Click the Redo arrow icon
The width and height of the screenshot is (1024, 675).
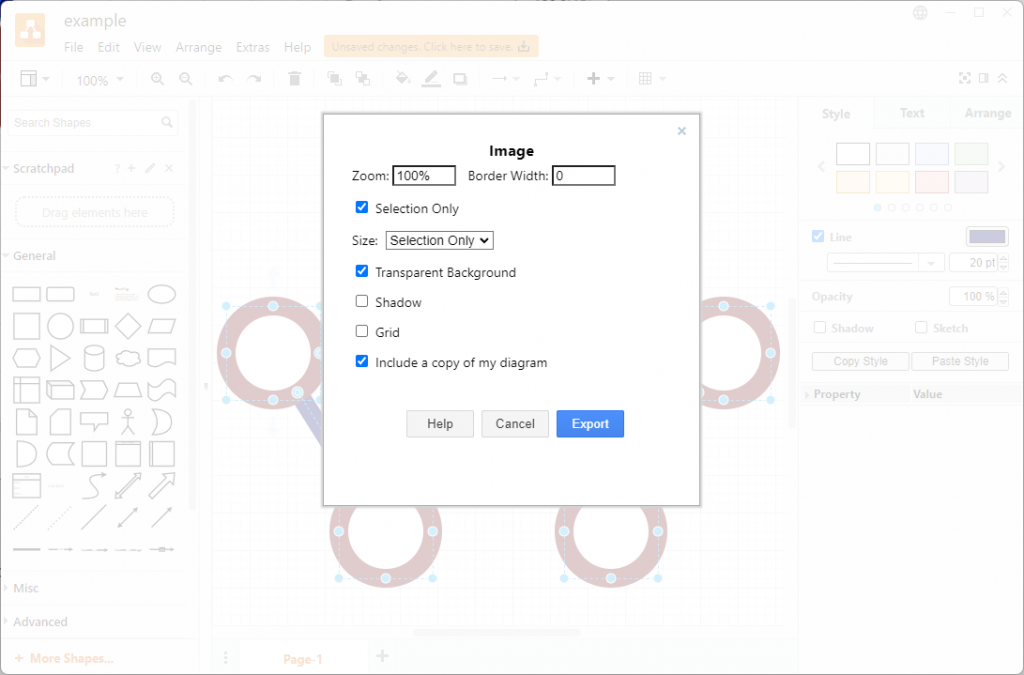click(254, 79)
